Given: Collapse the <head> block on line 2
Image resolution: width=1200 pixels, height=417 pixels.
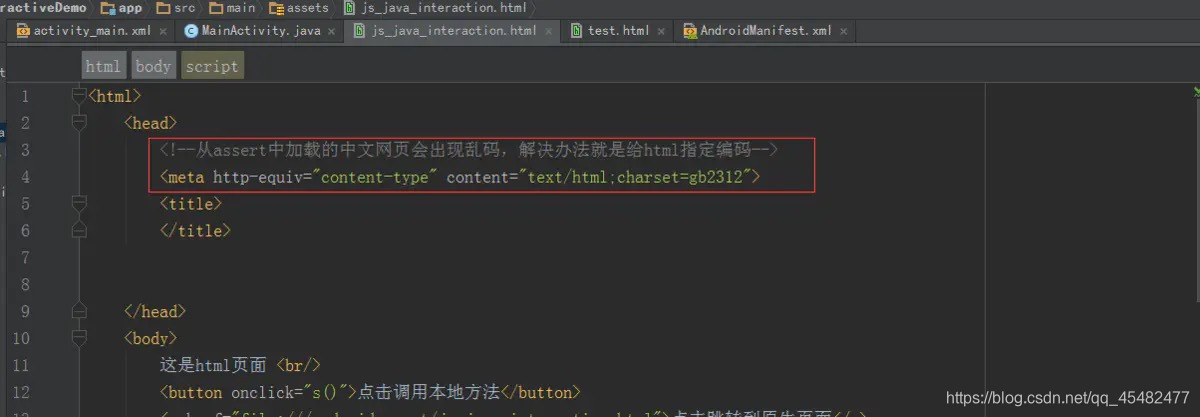Looking at the screenshot, I should coord(79,123).
